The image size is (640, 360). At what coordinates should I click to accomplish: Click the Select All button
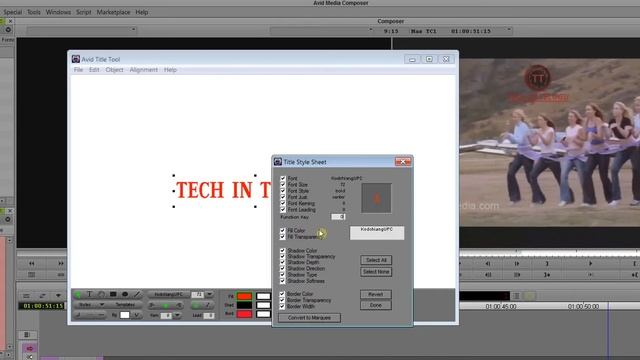376,260
